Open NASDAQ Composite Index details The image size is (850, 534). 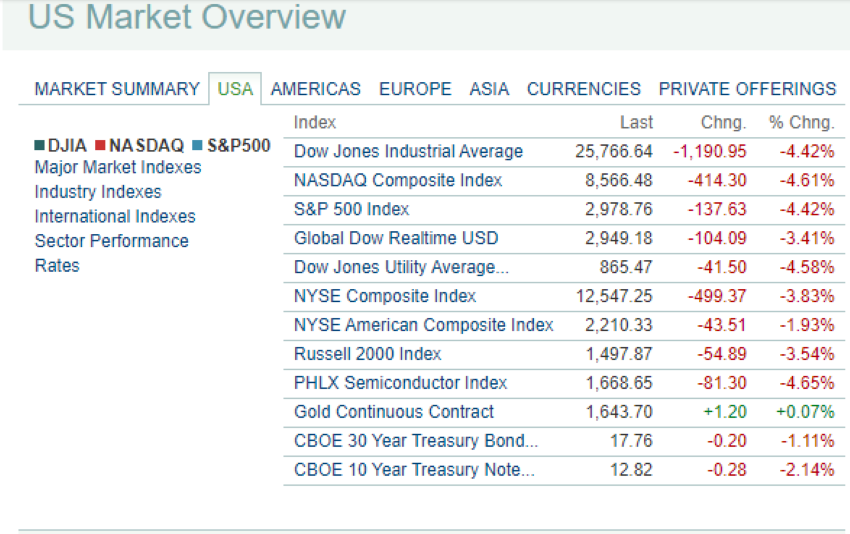[398, 181]
